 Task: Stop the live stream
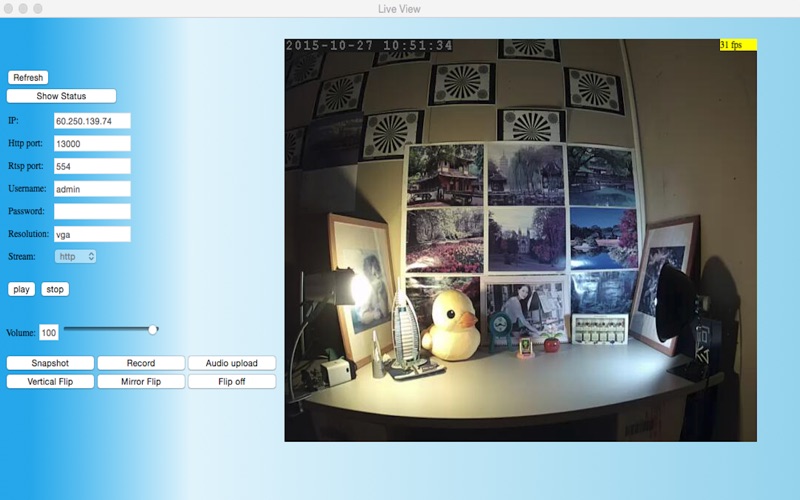tap(55, 289)
